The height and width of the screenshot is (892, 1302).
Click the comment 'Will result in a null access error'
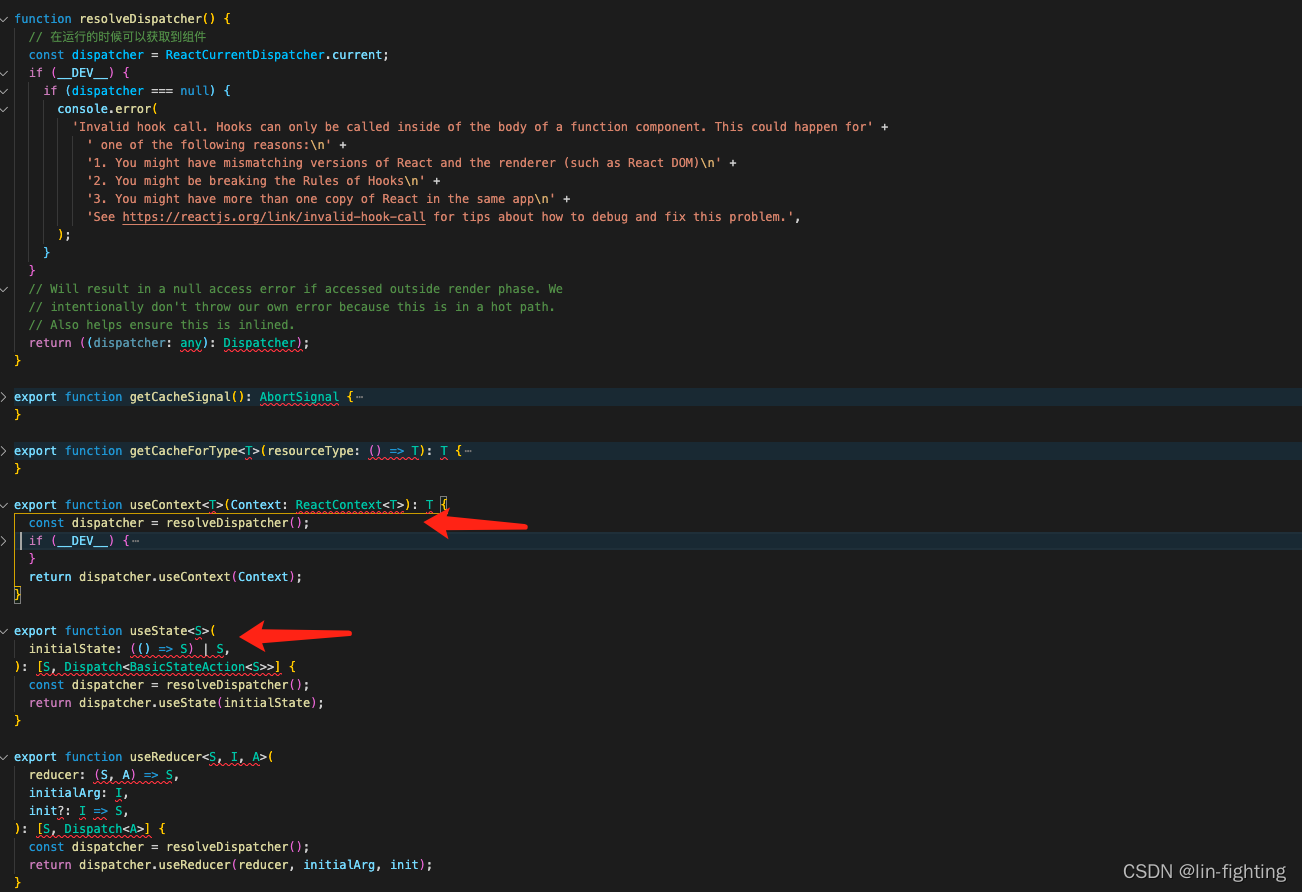pyautogui.click(x=296, y=289)
